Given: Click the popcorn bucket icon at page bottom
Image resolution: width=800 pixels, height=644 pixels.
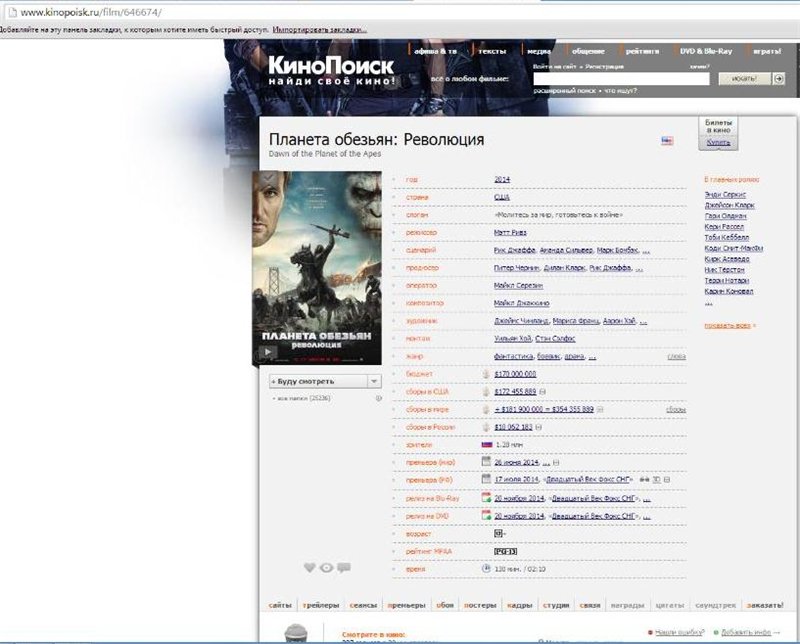Looking at the screenshot, I should pos(296,633).
